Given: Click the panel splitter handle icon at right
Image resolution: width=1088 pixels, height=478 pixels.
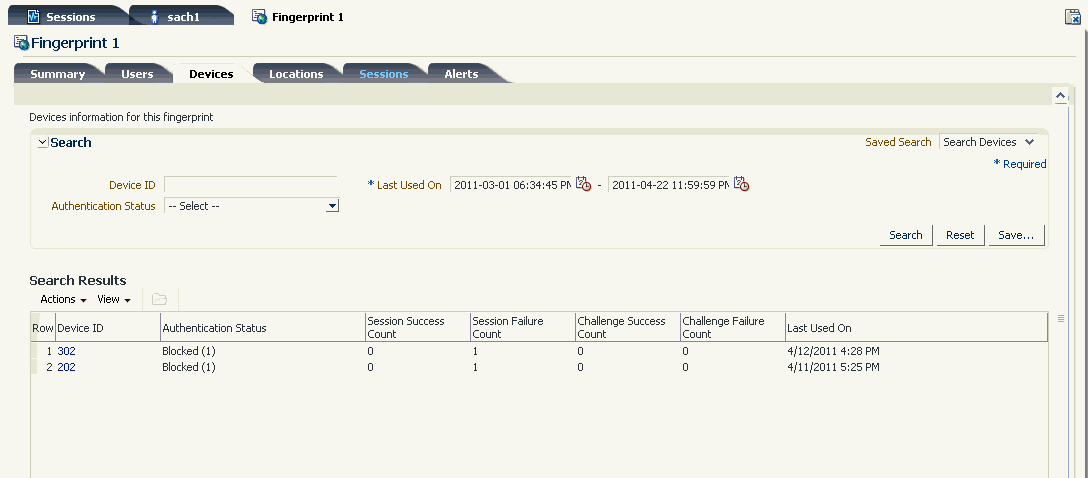Looking at the screenshot, I should (1061, 318).
